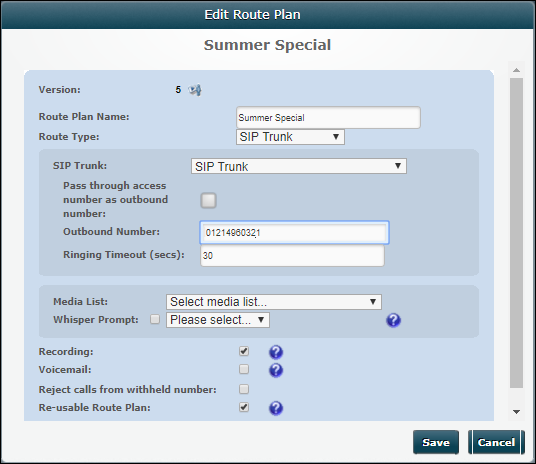Open the Whisper Prompt Please select dropdown
536x464 pixels.
coord(218,320)
